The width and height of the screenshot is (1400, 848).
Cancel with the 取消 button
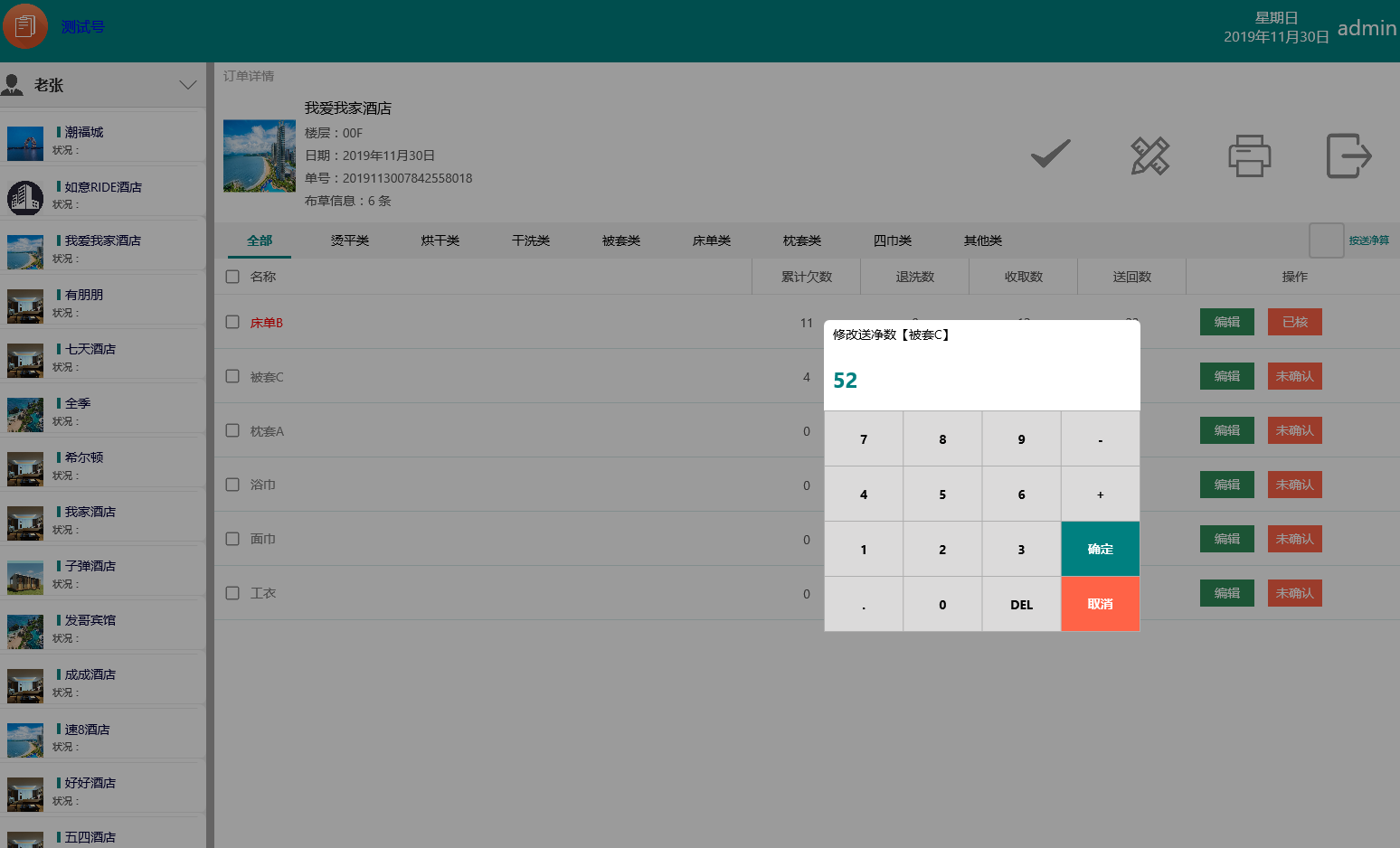pos(1100,605)
